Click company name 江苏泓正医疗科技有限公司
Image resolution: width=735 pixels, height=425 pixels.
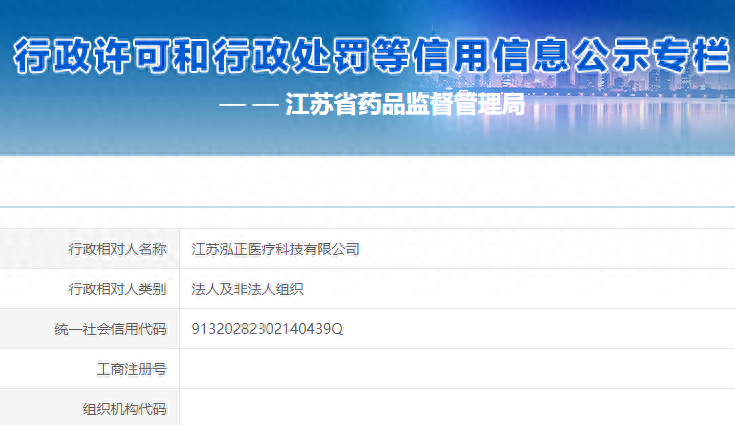275,249
